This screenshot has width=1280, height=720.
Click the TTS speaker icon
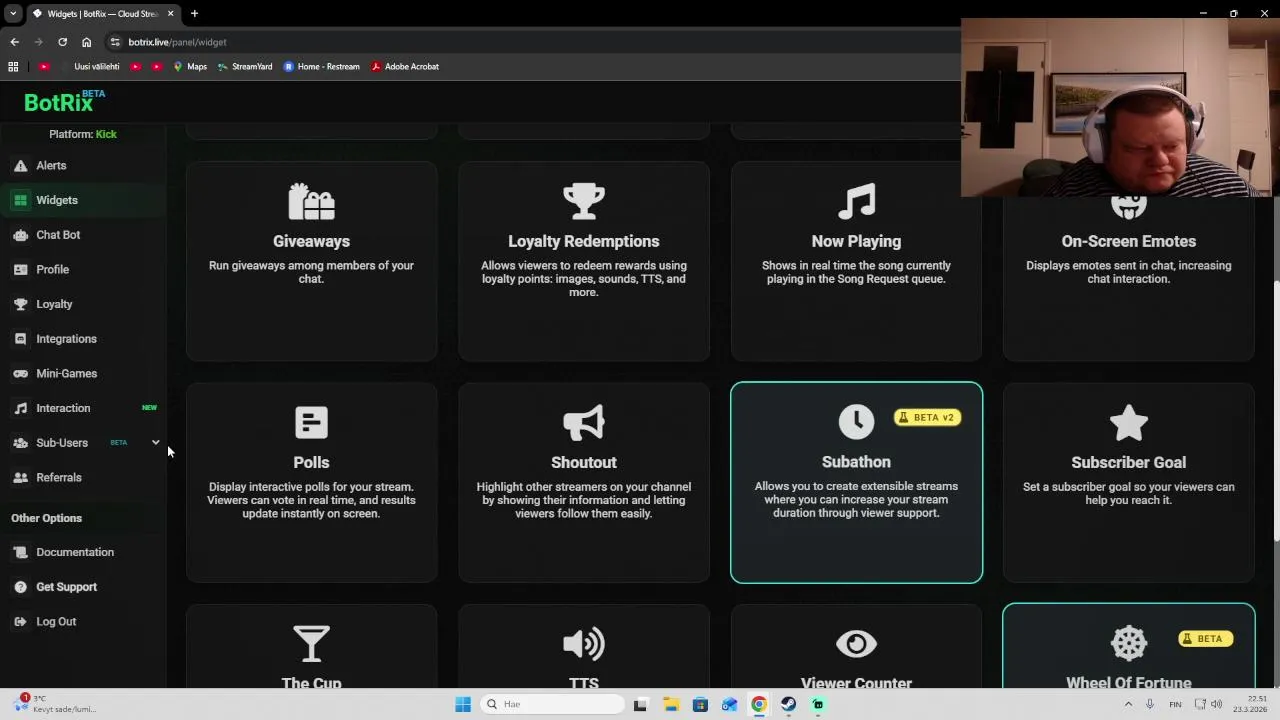tap(584, 643)
